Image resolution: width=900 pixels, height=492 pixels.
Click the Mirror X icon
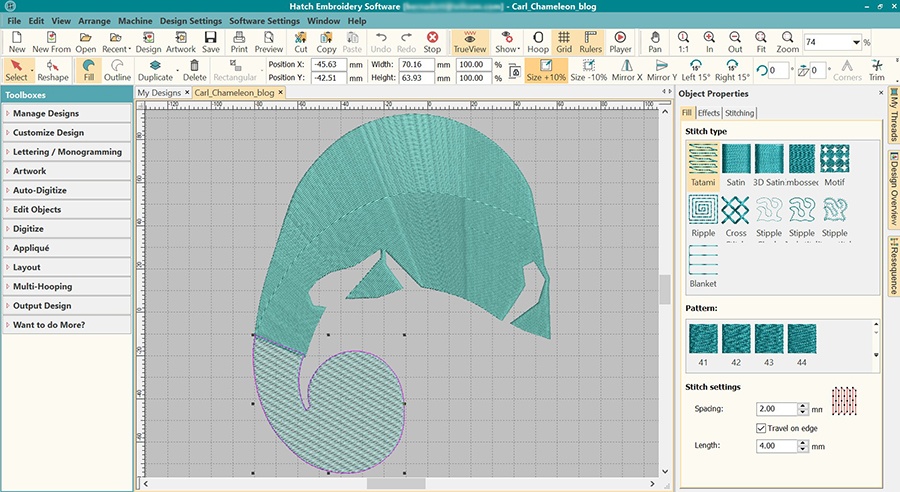626,70
